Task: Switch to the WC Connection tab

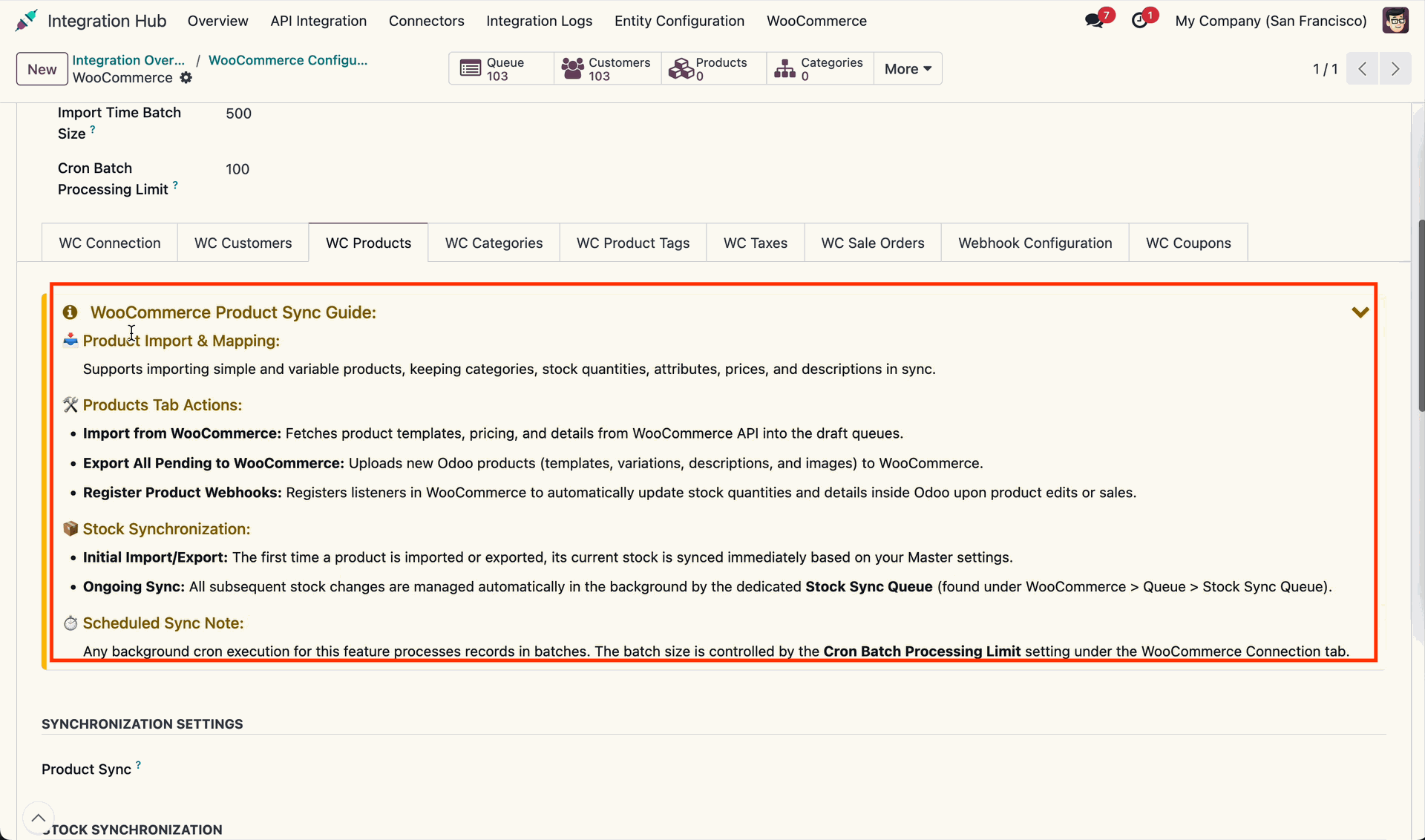Action: 110,243
